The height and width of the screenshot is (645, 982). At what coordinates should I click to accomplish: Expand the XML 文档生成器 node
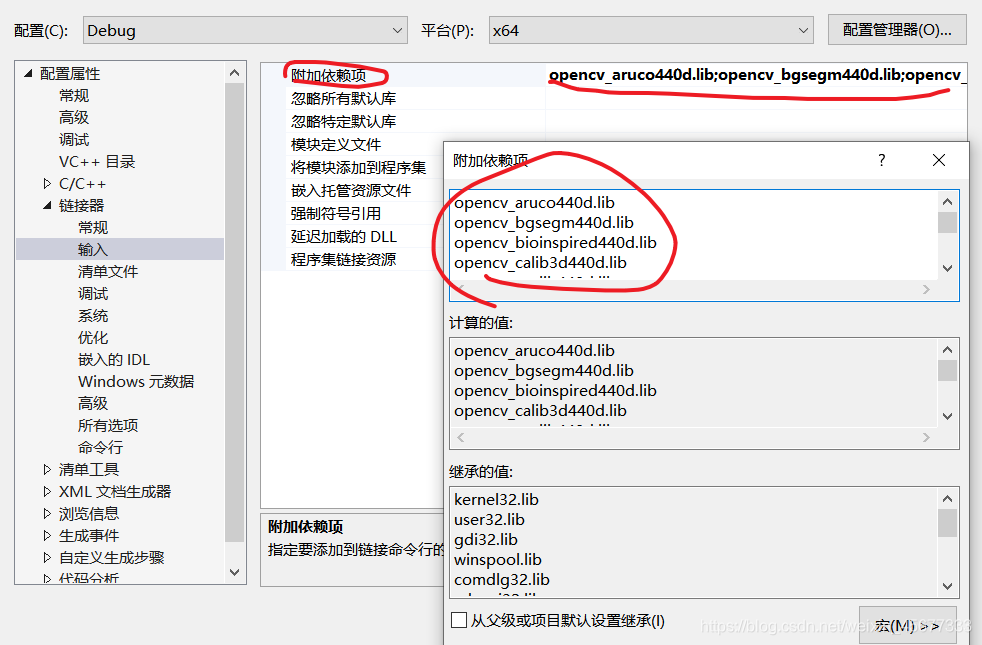coord(46,490)
